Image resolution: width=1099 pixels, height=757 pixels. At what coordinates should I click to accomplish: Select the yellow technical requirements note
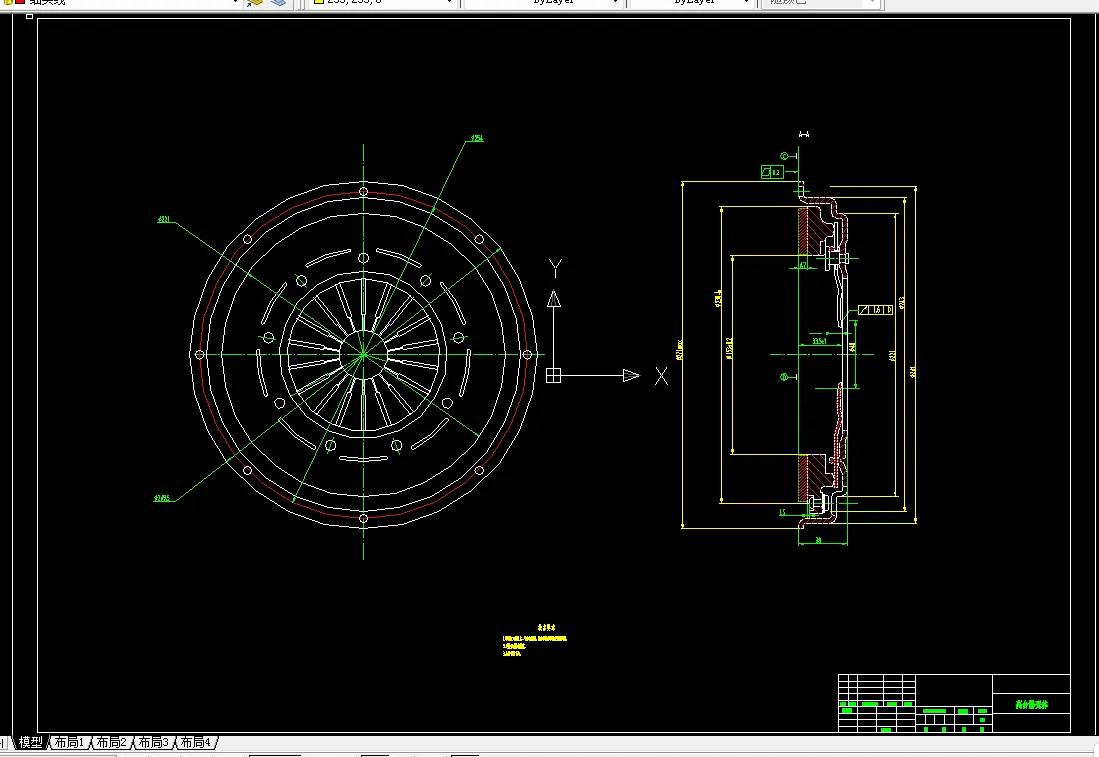pos(535,641)
